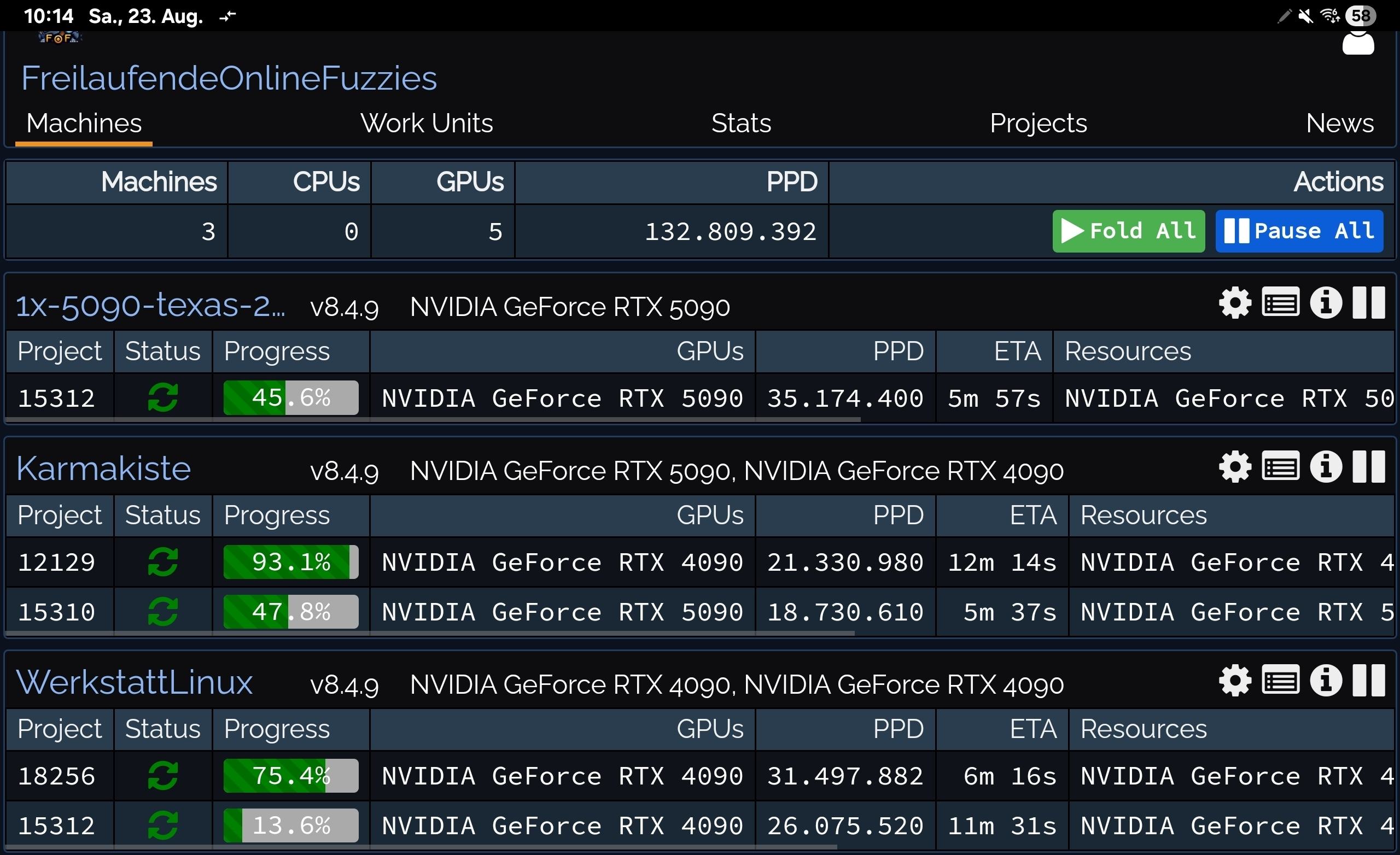Open log viewer icon for Karmakiste
Image resolution: width=1400 pixels, height=855 pixels.
[1280, 467]
